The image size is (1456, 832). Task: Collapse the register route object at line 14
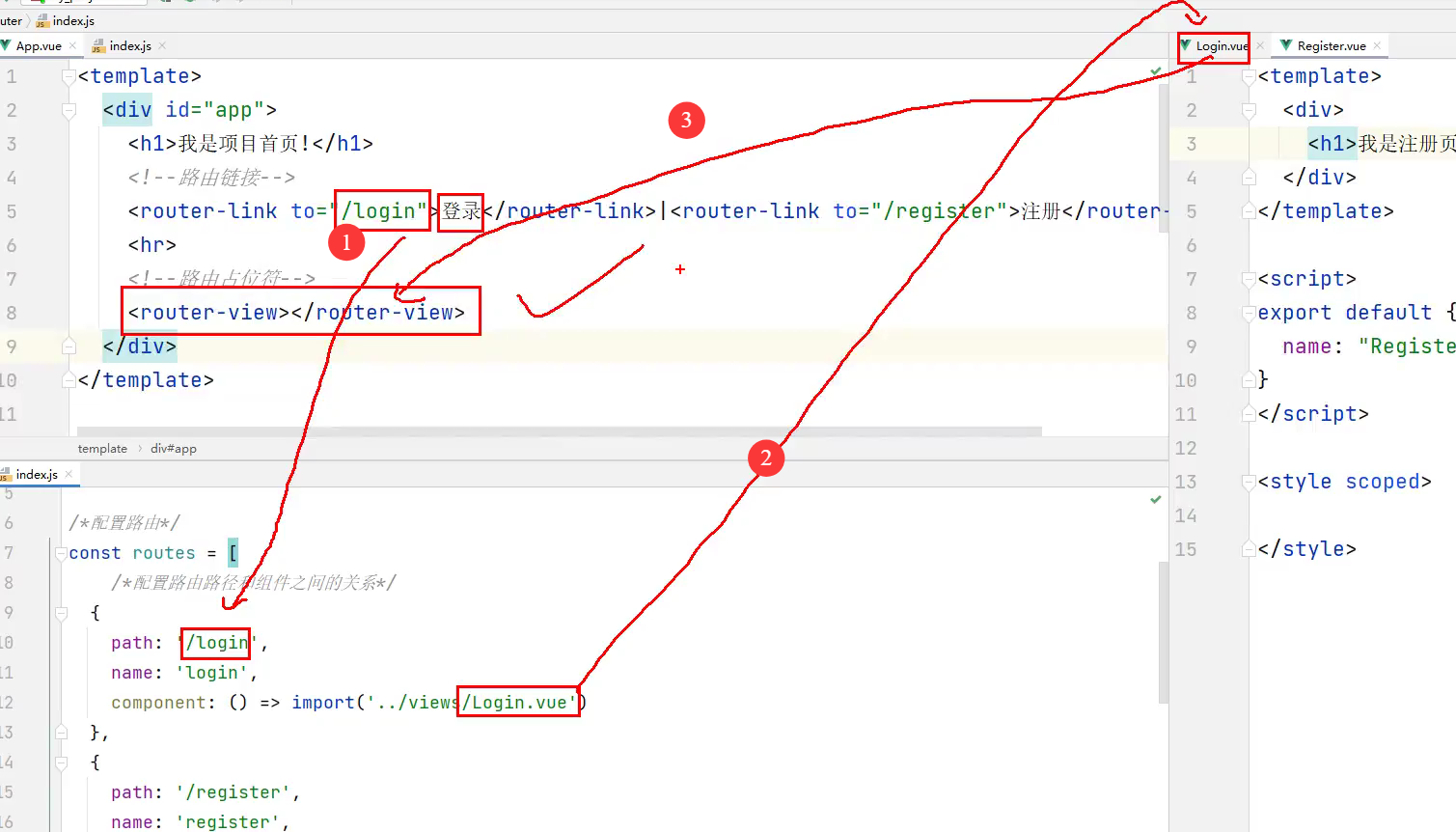coord(62,763)
